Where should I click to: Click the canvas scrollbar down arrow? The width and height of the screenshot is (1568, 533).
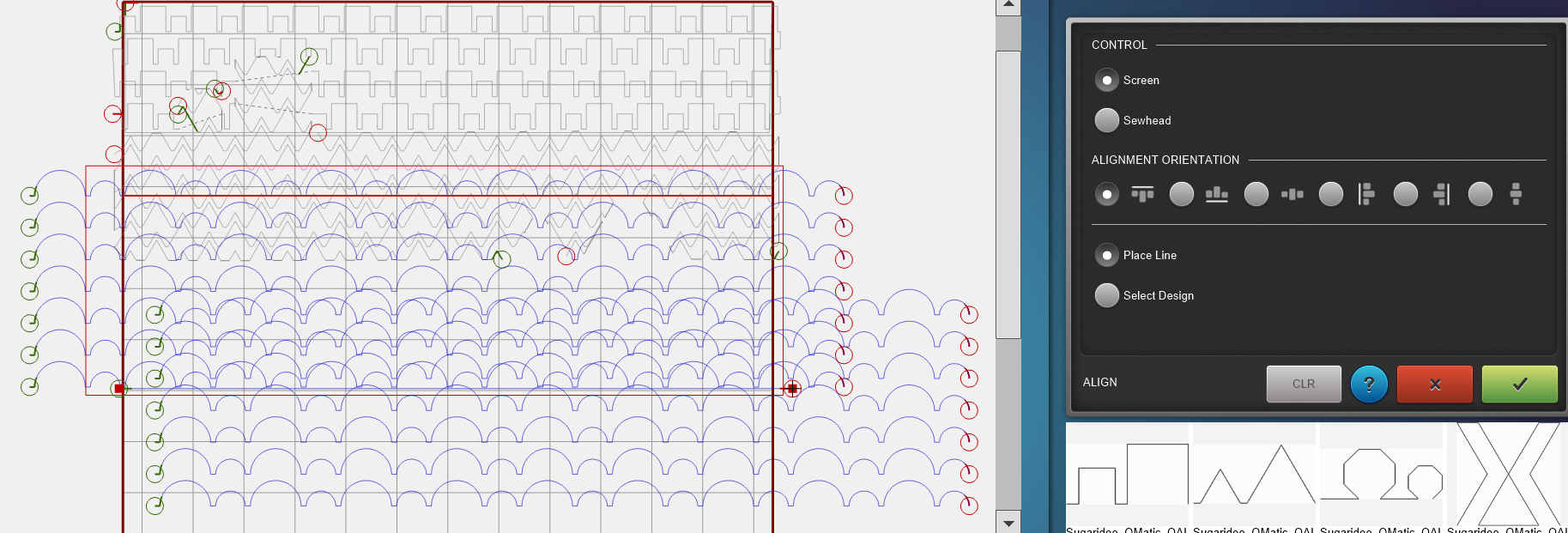point(1008,523)
